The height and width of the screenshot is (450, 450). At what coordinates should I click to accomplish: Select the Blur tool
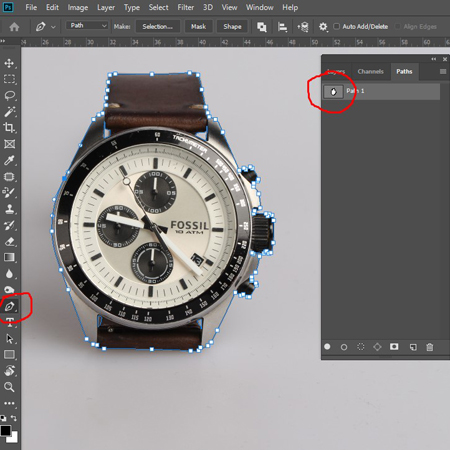9,274
